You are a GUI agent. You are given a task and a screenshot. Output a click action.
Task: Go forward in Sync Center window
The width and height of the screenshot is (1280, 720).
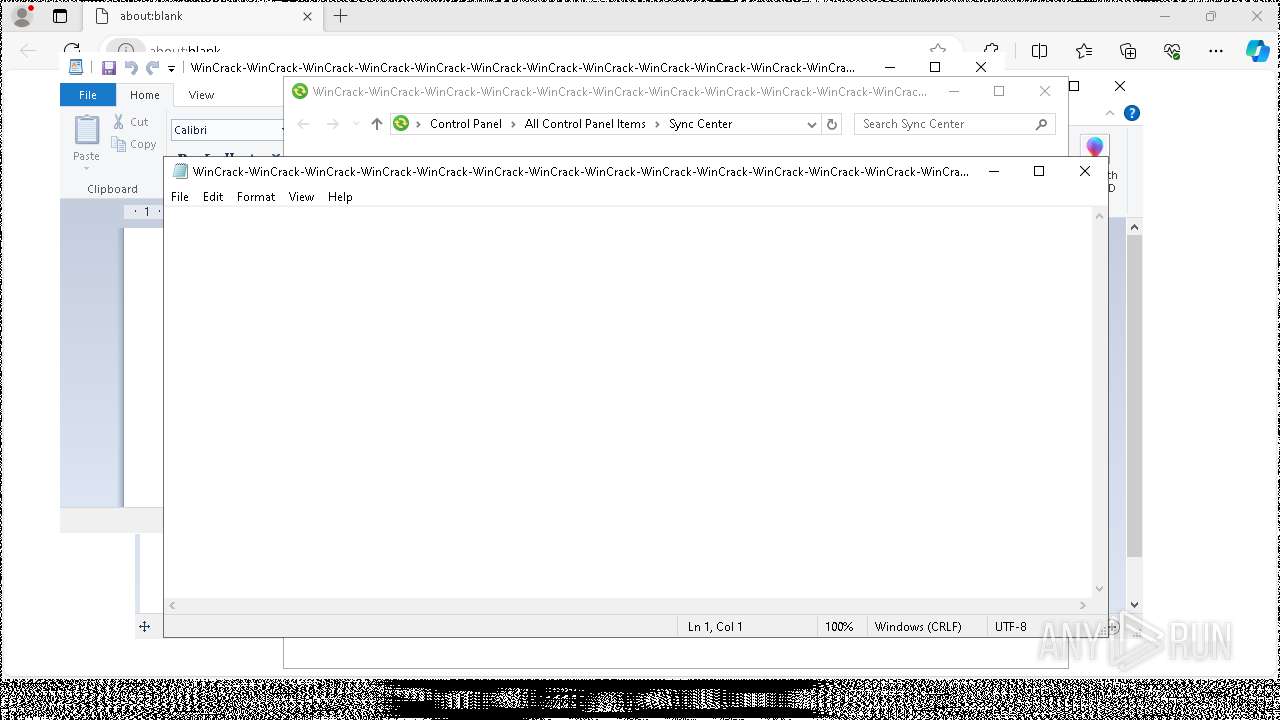pyautogui.click(x=333, y=124)
